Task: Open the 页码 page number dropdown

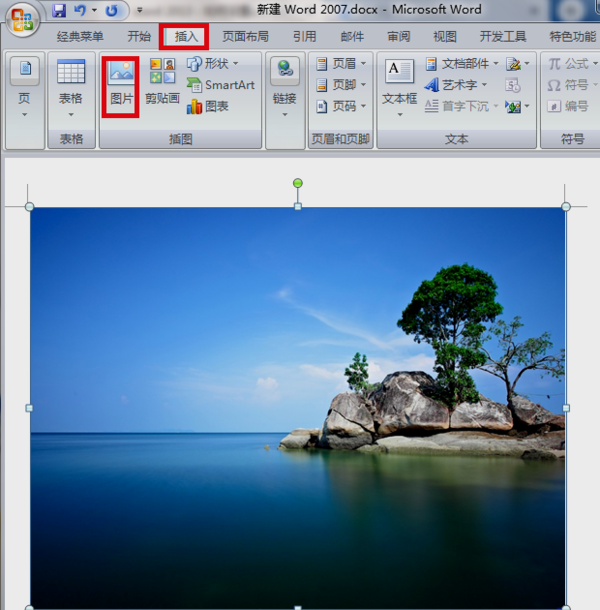Action: [341, 106]
